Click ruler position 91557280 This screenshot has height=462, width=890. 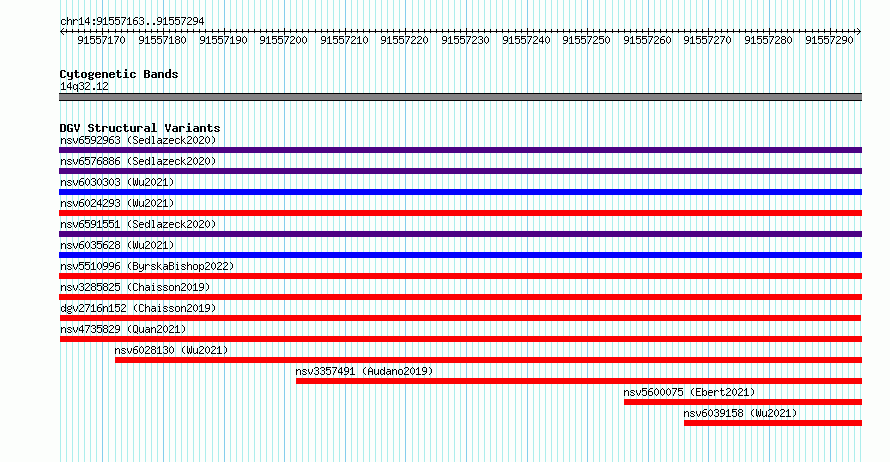[769, 40]
